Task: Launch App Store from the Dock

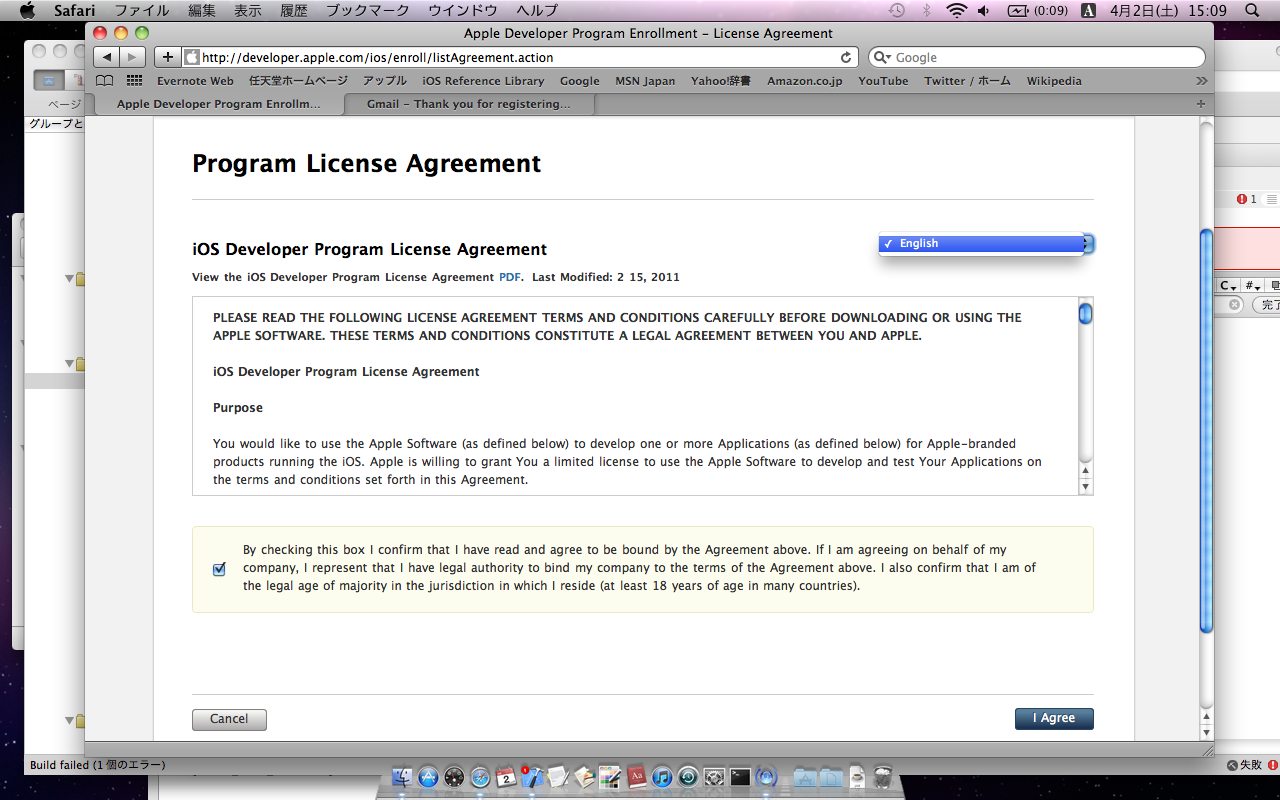Action: point(429,777)
